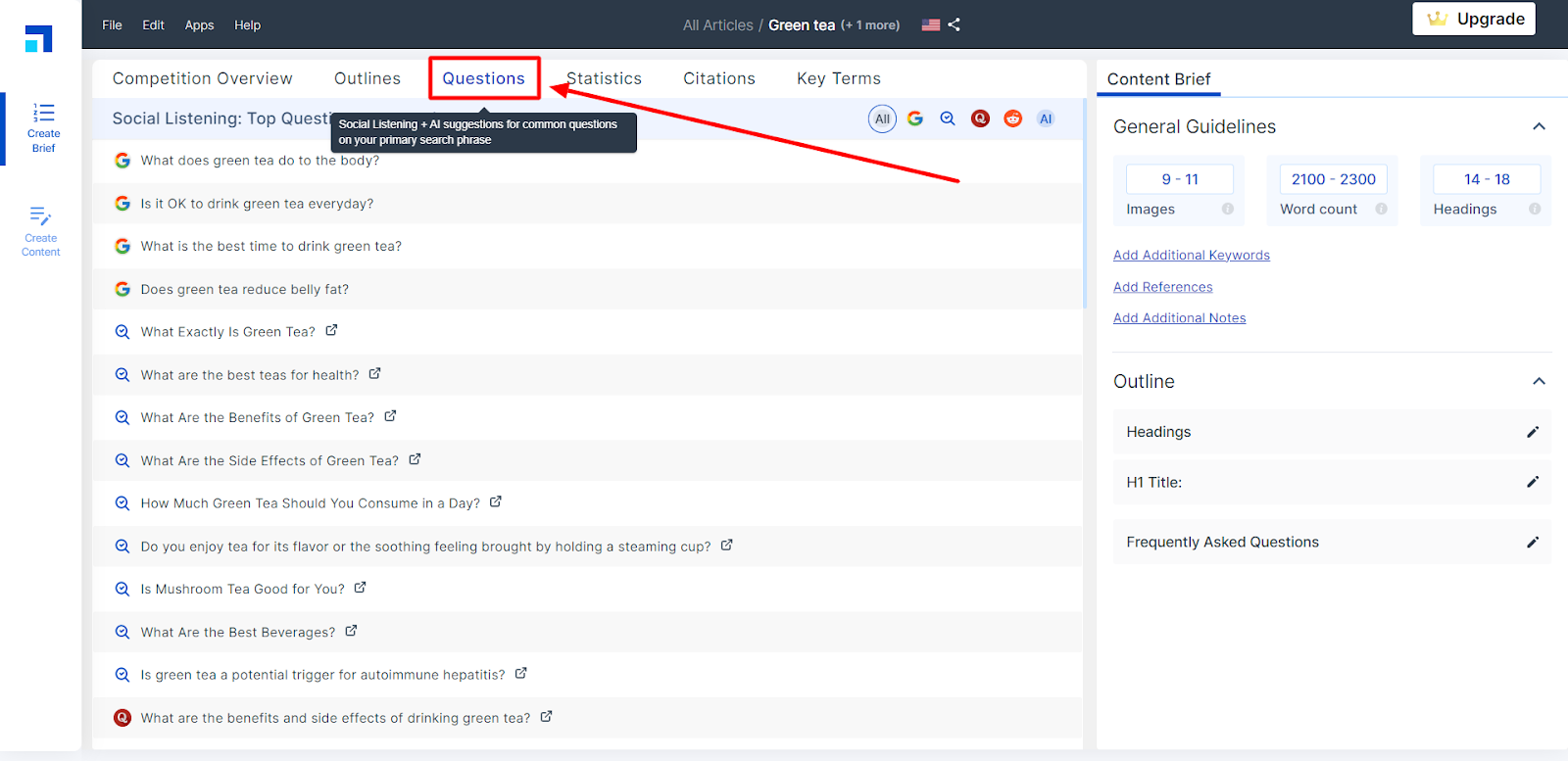Screen dimensions: 1568x761
Task: Switch to the Statistics tab
Action: [604, 78]
